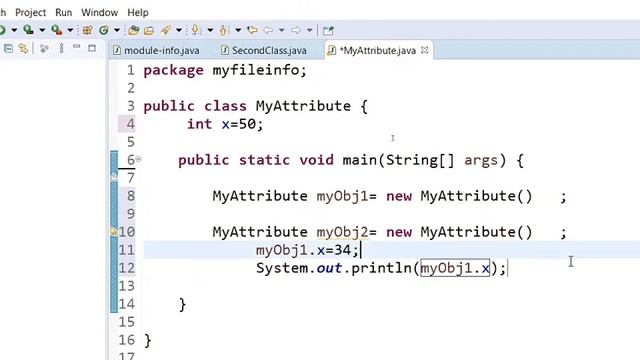Image resolution: width=640 pixels, height=360 pixels.
Task: Click line number 12 in gutter
Action: [x=127, y=268]
